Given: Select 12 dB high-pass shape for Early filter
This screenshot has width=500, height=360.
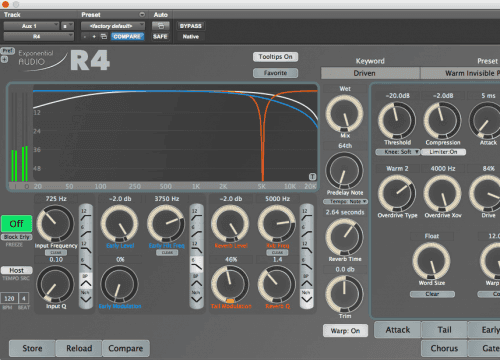Looking at the screenshot, I should 196,214.
